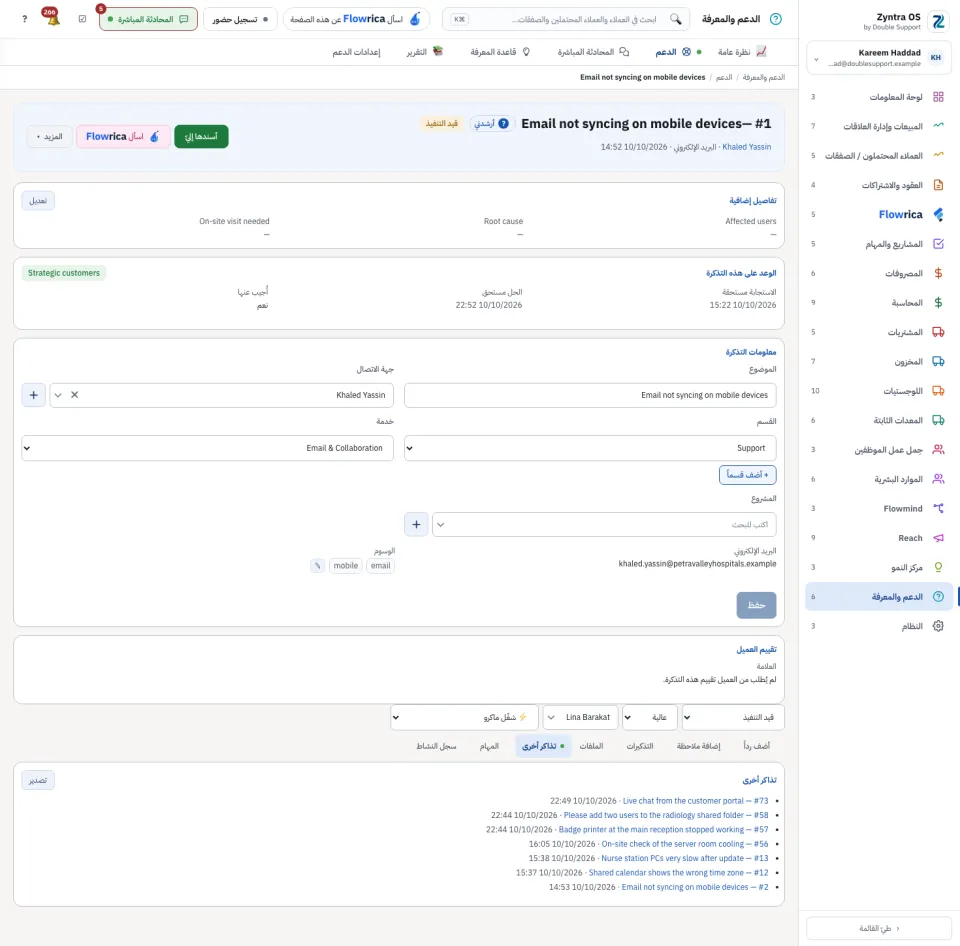Open ticket #57 Badge printer link

click(x=663, y=830)
